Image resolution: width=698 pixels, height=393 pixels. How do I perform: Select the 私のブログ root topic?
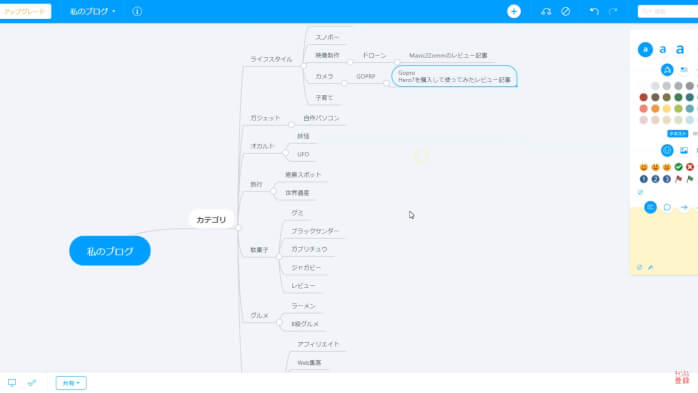(110, 251)
